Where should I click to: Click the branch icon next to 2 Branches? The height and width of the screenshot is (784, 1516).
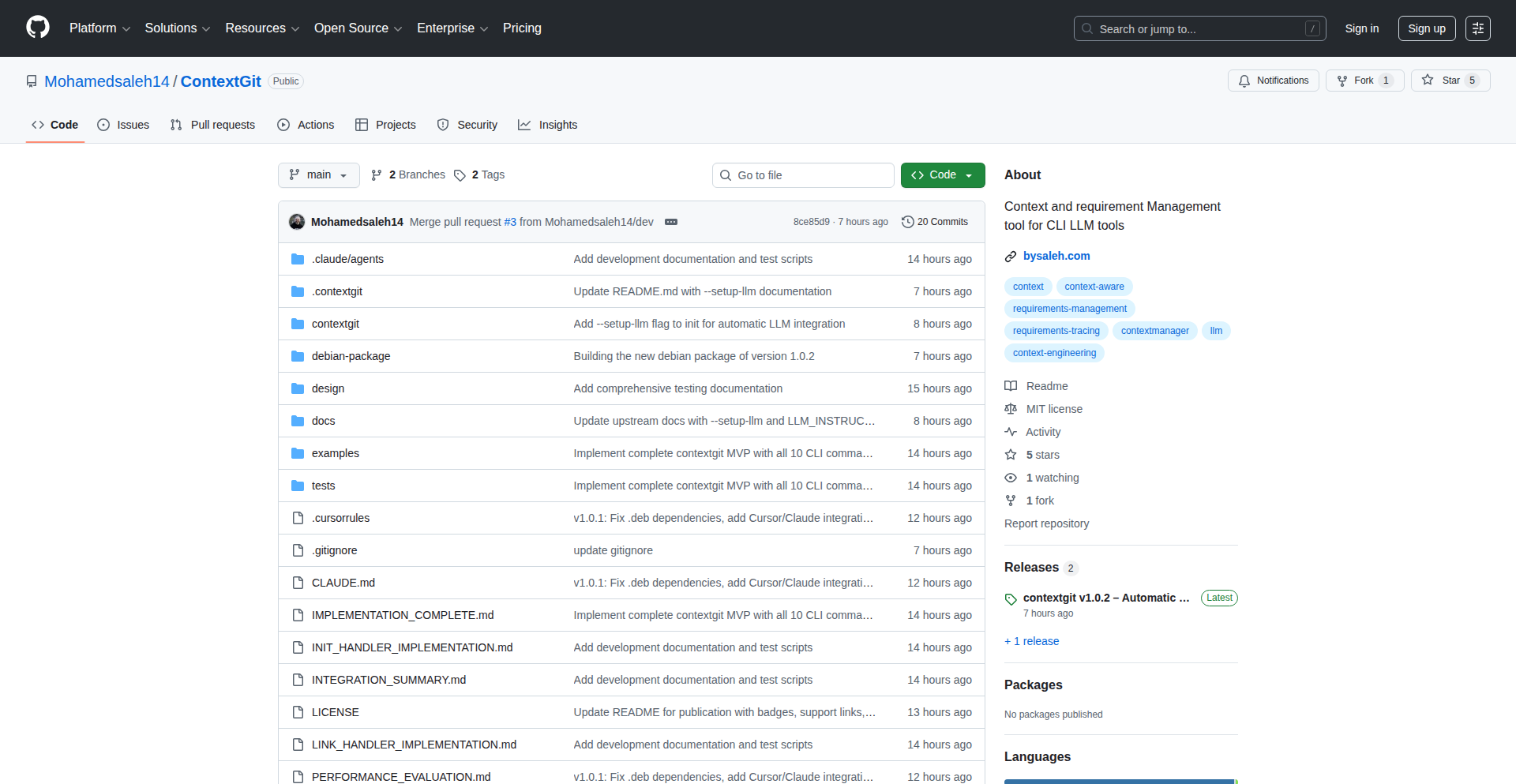pos(377,174)
